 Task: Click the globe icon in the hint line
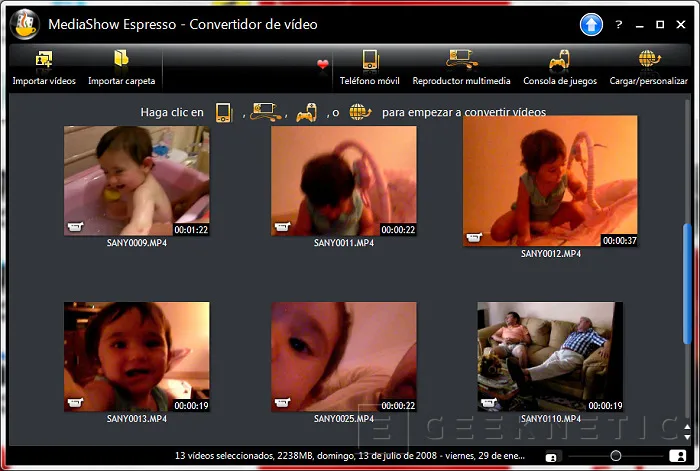coord(360,112)
